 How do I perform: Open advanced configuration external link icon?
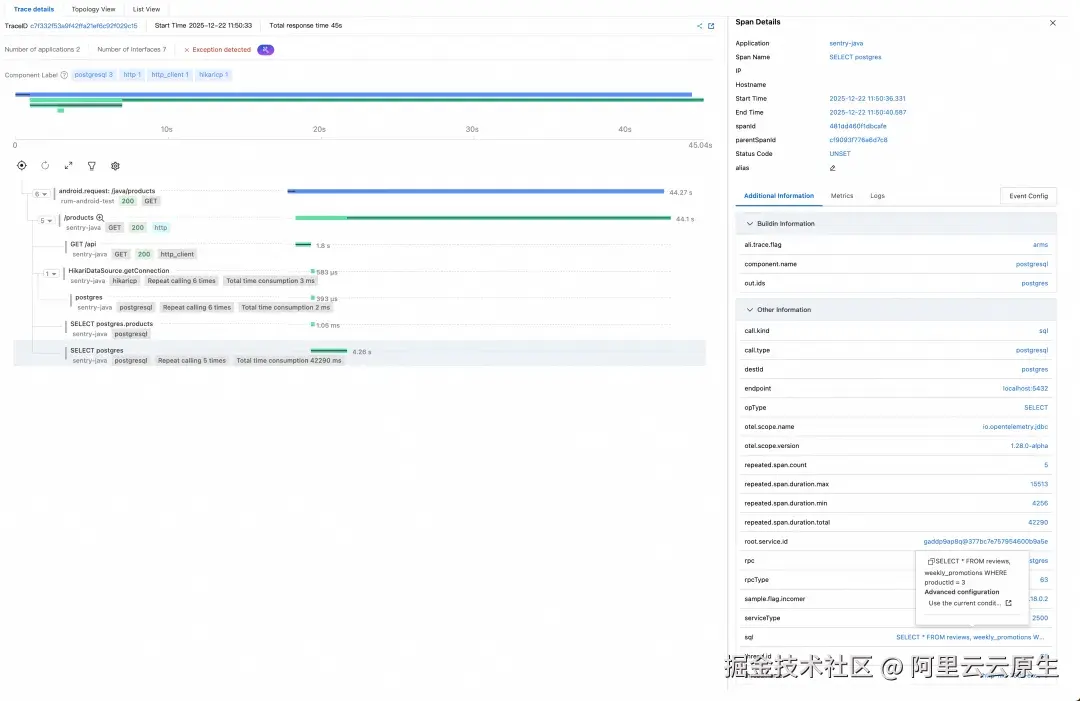pos(1008,603)
